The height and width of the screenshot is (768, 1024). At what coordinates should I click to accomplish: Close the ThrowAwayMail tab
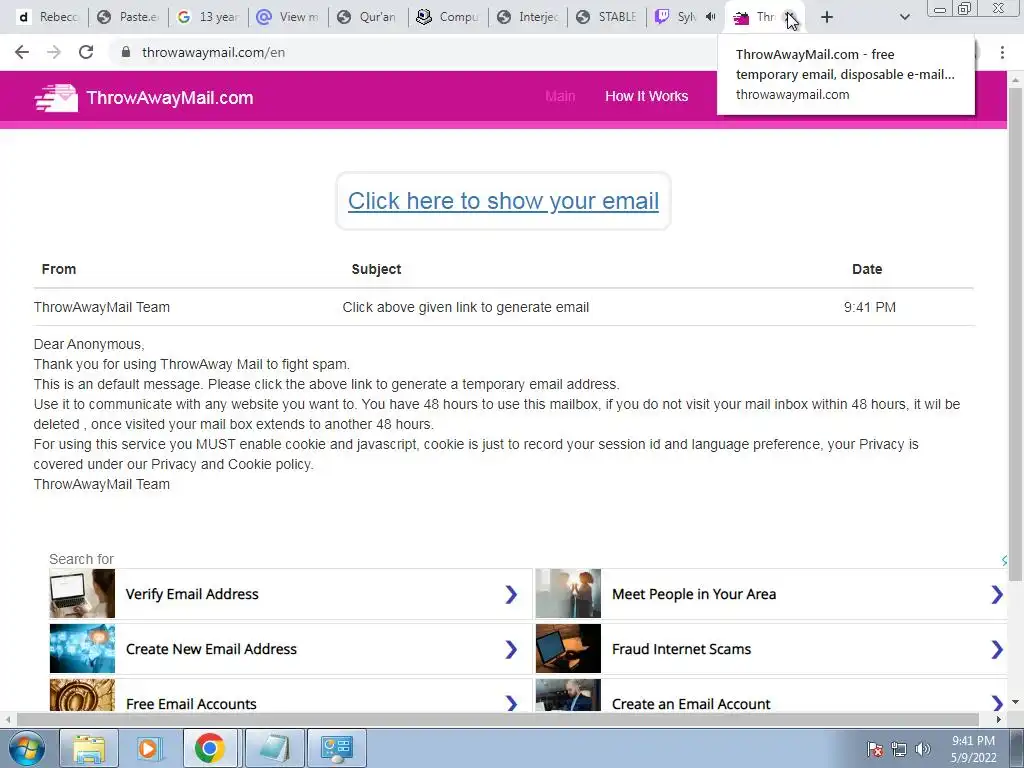tap(790, 17)
